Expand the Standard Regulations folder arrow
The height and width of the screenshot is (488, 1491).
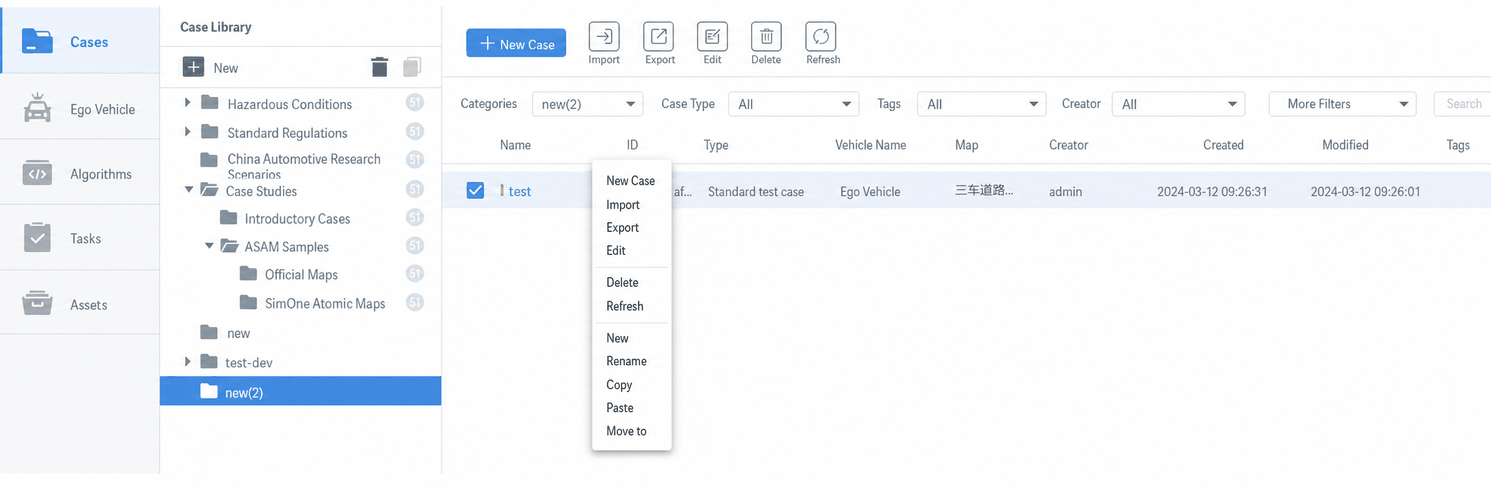[x=187, y=131]
